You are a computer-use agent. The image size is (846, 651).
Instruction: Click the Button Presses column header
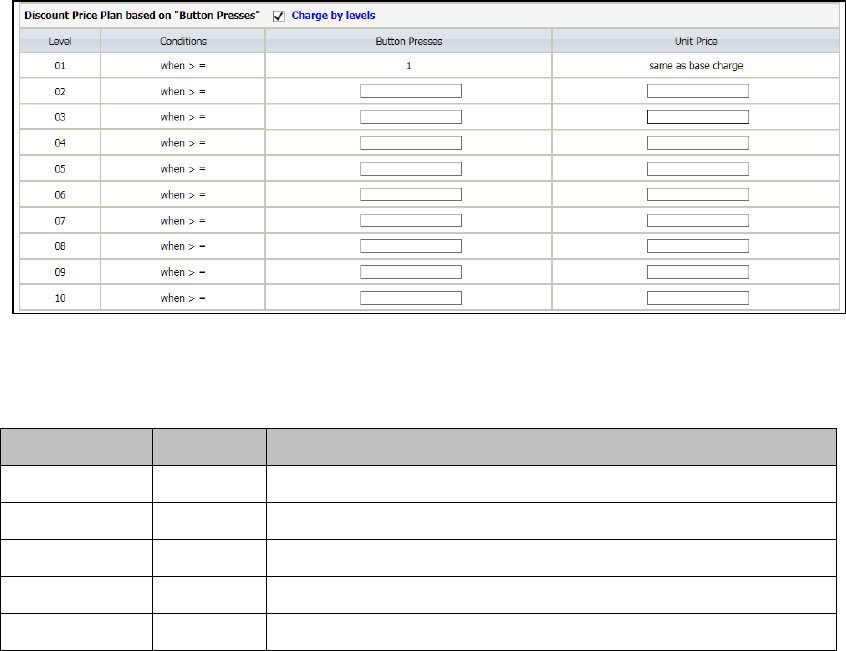(408, 41)
